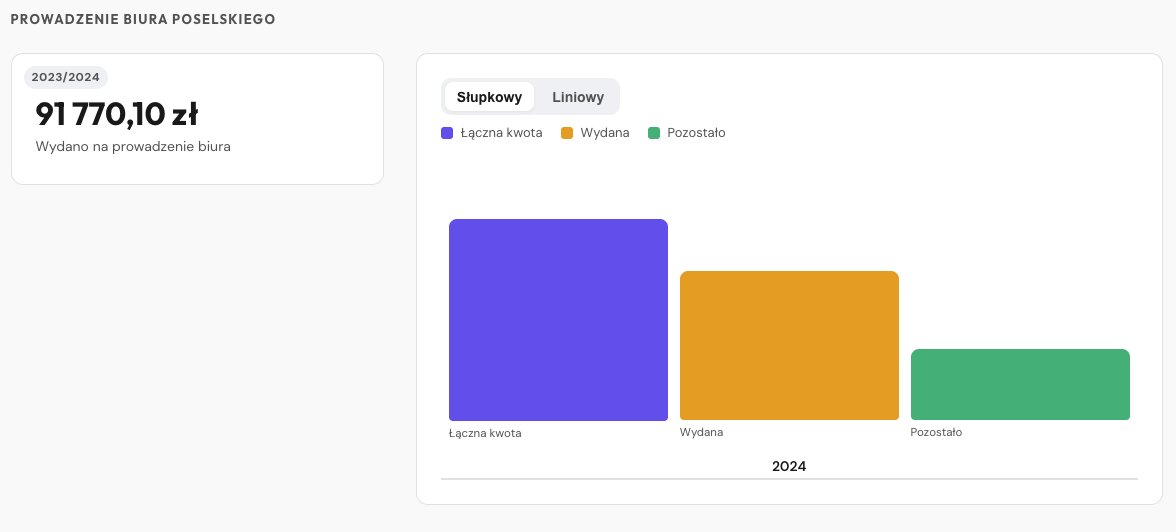
Task: Click the Wydana label under the orange bar
Action: click(x=701, y=432)
